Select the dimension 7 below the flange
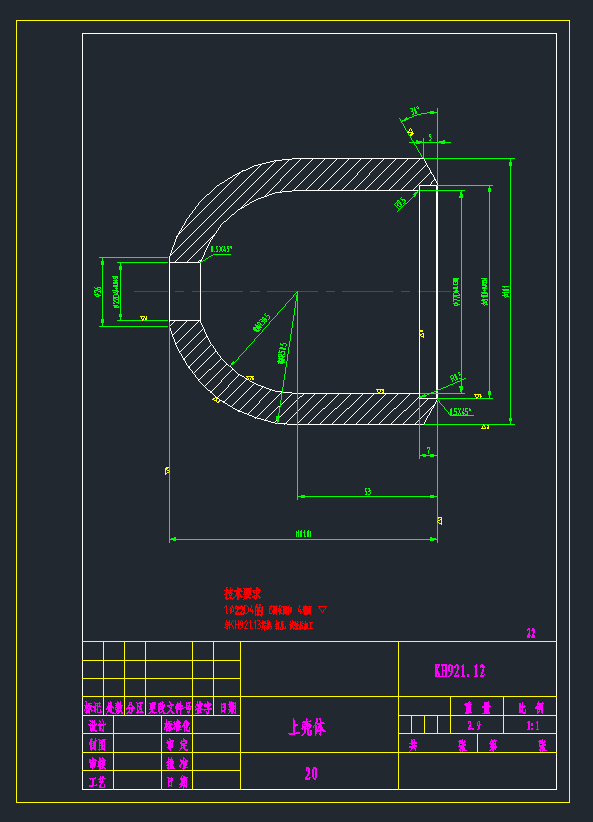Screen dimensions: 593x822 tap(428, 450)
